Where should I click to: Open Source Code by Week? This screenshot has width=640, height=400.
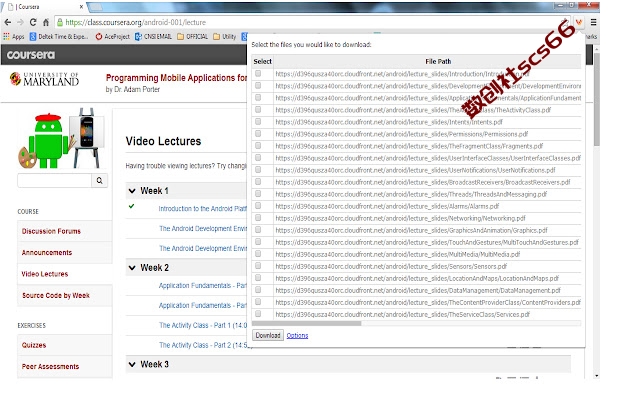point(56,296)
